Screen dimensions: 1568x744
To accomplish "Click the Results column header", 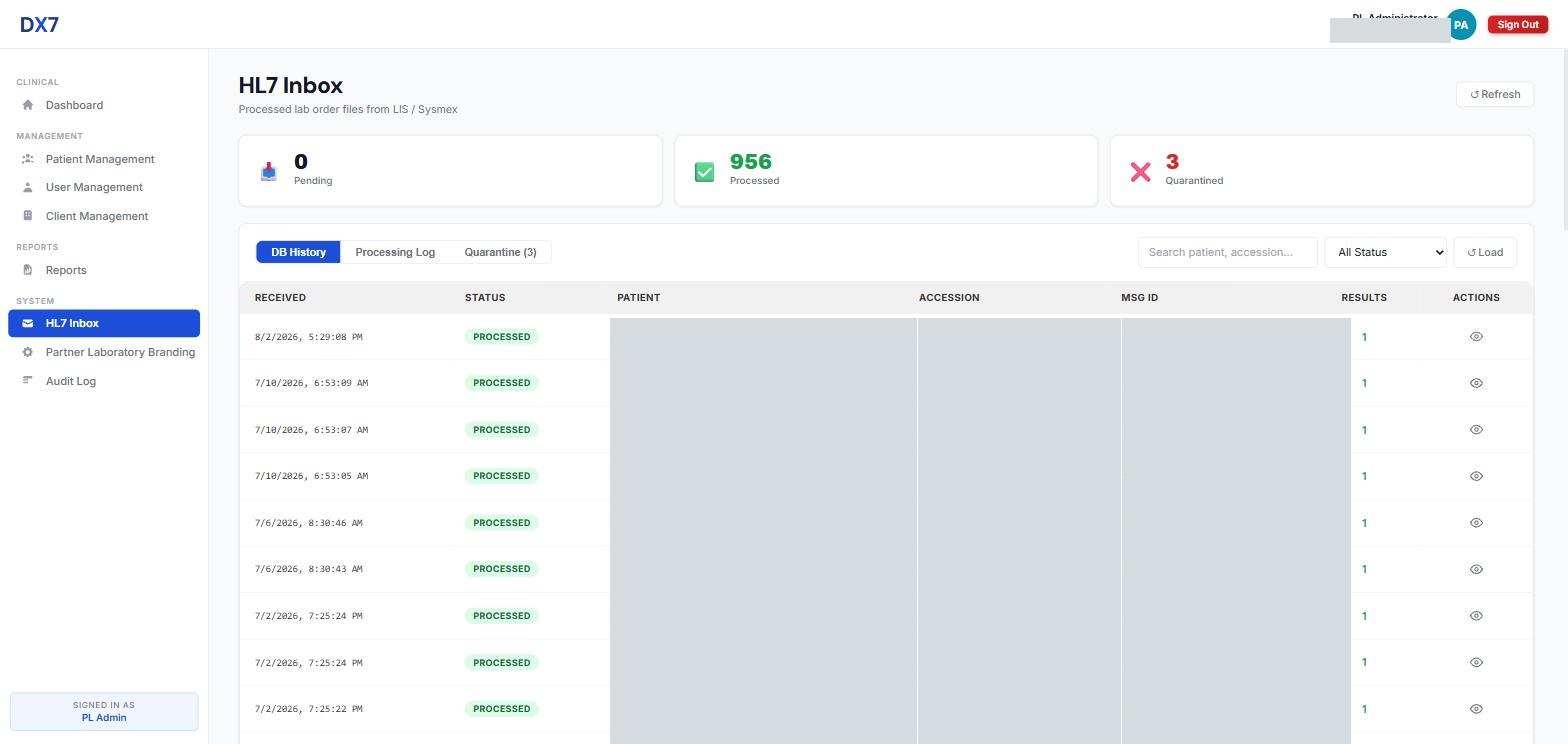I will [x=1364, y=298].
